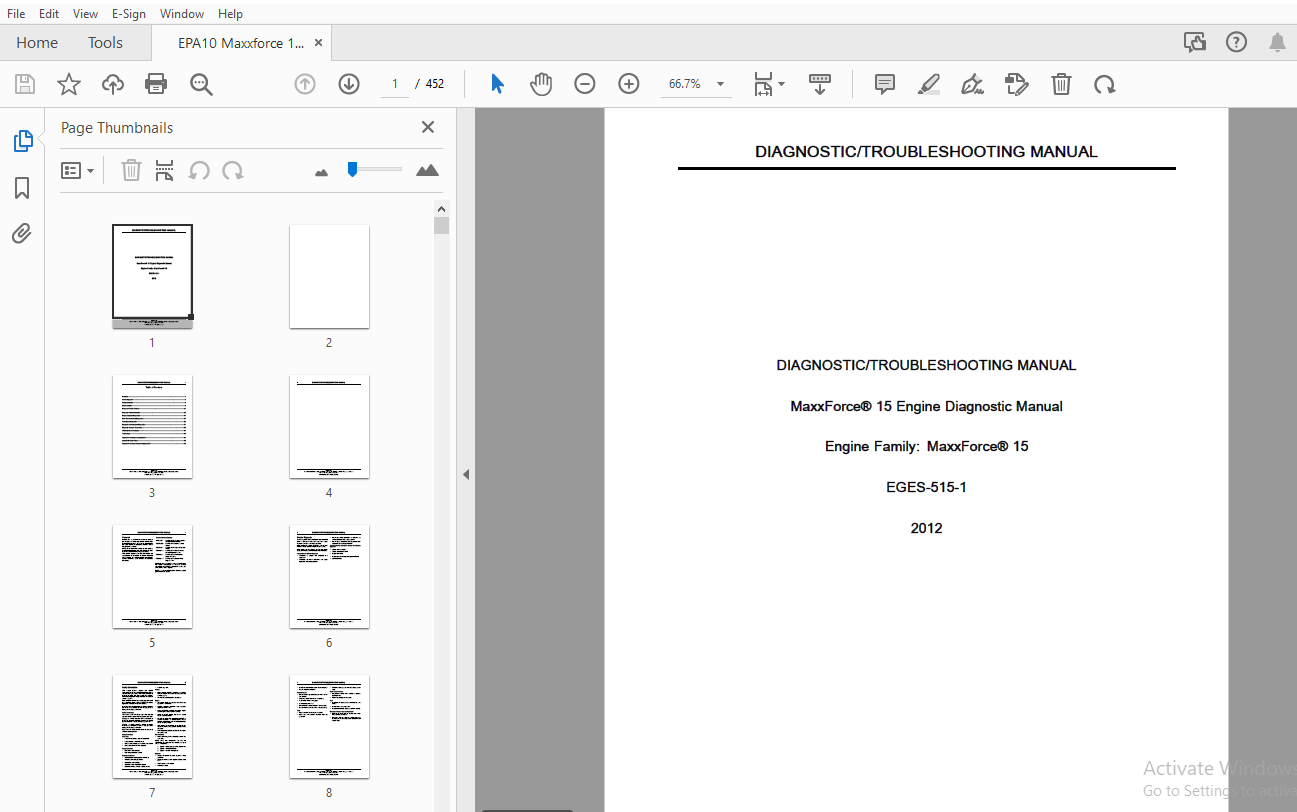Select page 8 thumbnail
1297x812 pixels.
coord(329,727)
